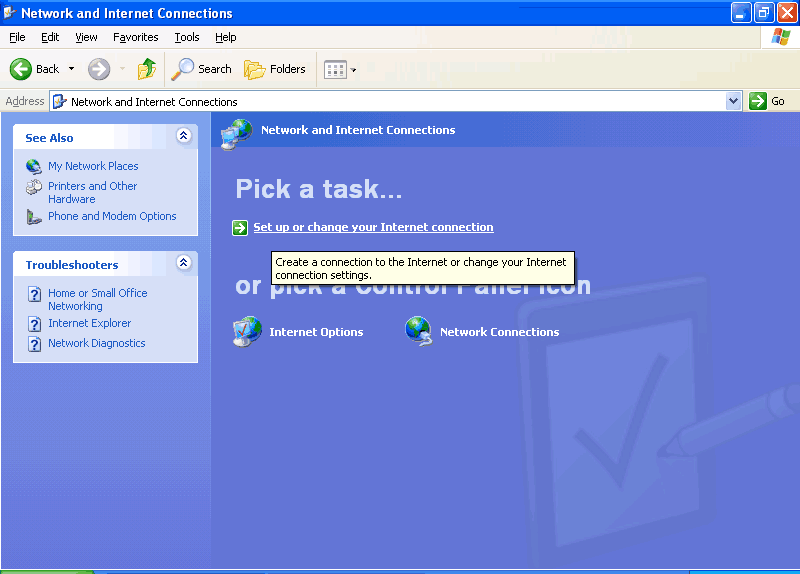Click the help icon beside Internet Explorer
The image size is (800, 574).
[34, 324]
